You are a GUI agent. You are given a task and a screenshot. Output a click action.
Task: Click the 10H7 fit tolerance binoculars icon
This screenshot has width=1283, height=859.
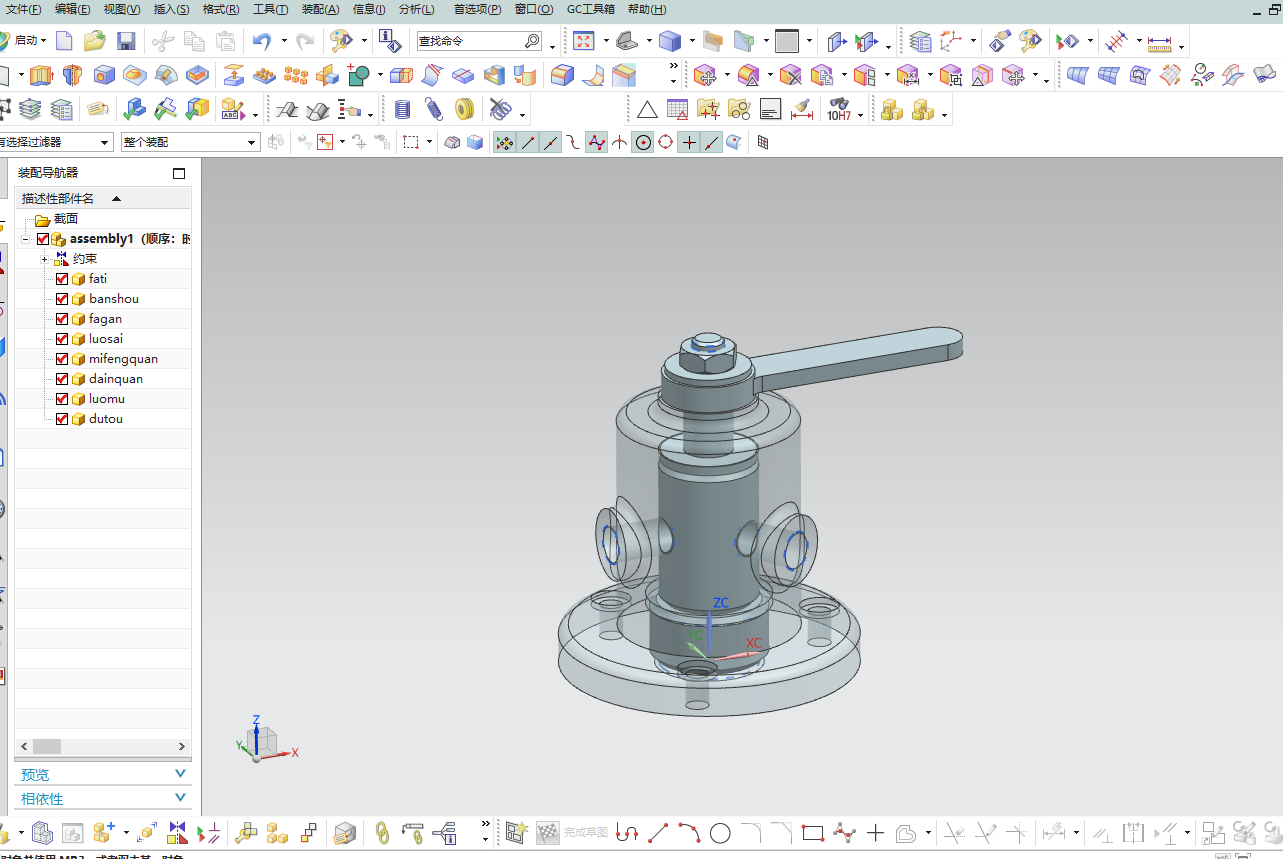(839, 109)
